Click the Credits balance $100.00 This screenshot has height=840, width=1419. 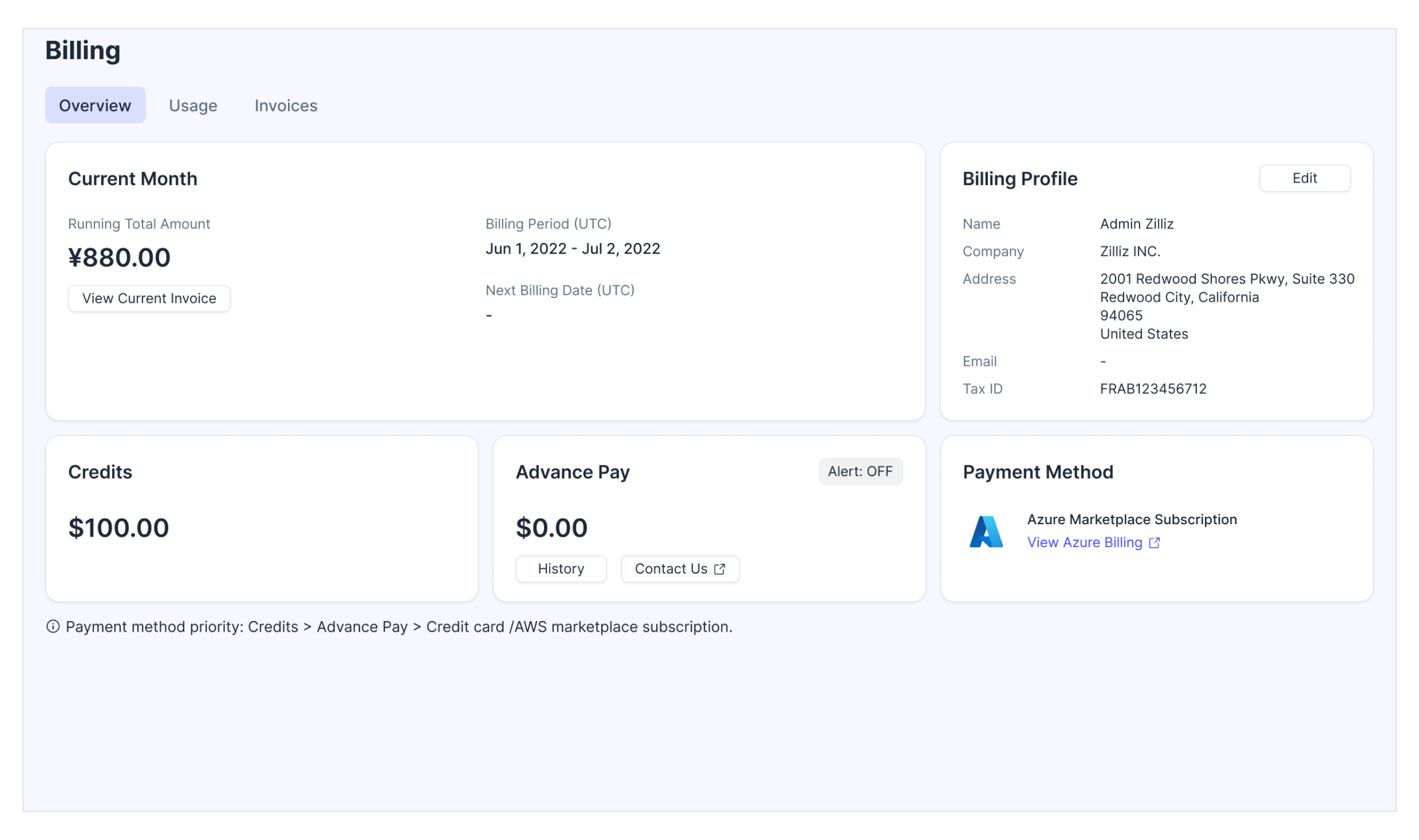118,528
